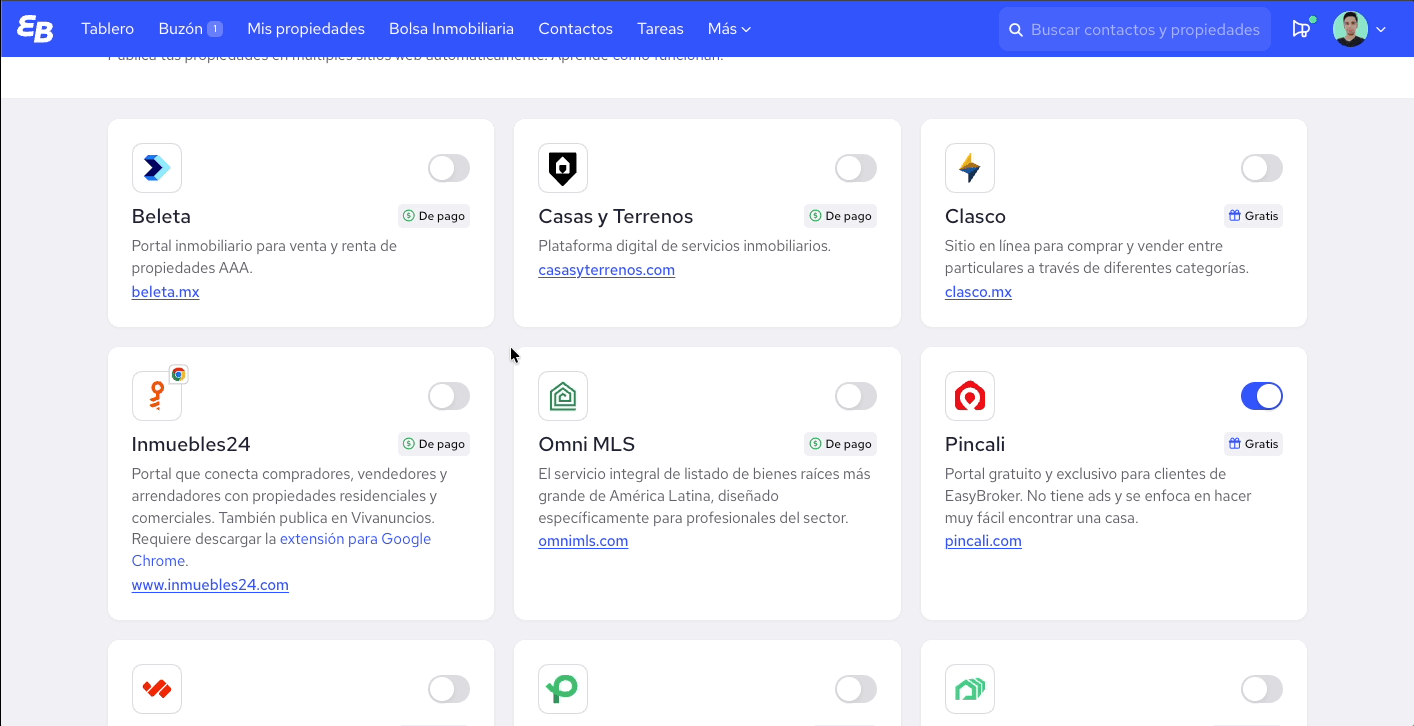Click the Pincali portal logo
This screenshot has width=1414, height=726.
pos(970,396)
